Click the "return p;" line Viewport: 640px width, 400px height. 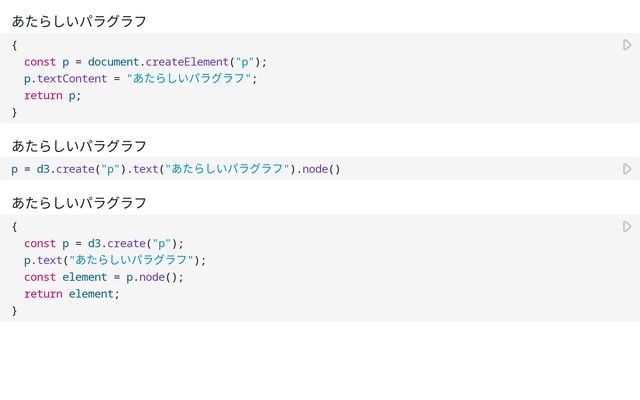point(52,96)
